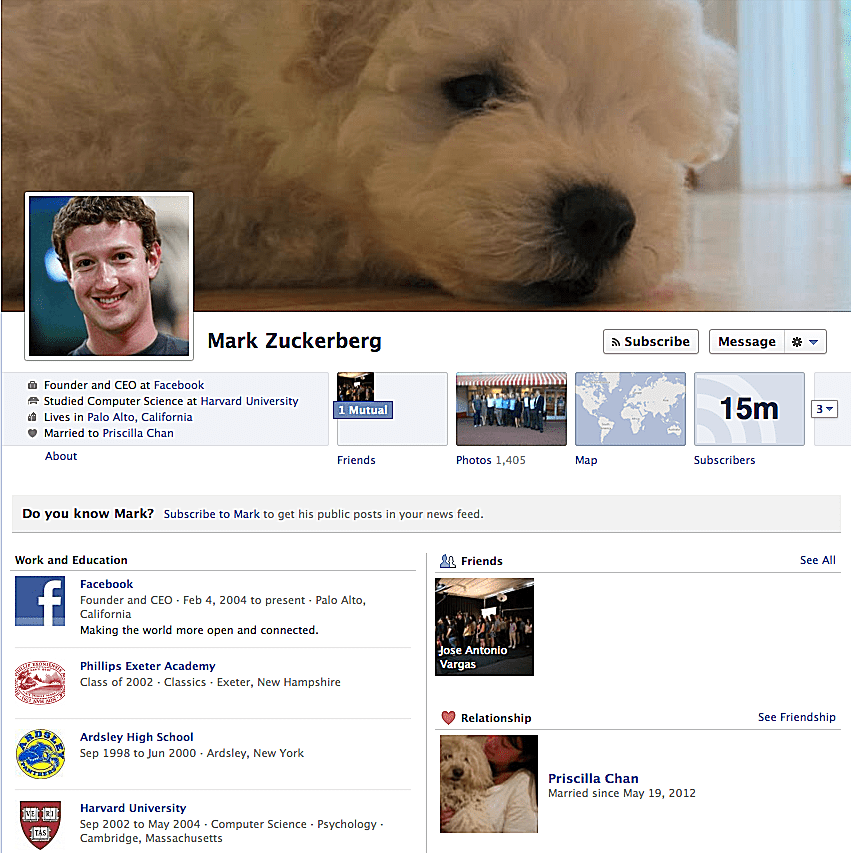Open Mark Zuckerberg's profile picture
851x853 pixels.
click(109, 276)
